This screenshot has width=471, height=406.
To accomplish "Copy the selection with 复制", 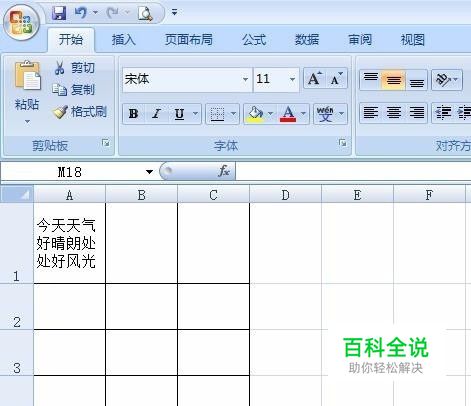I will click(74, 89).
